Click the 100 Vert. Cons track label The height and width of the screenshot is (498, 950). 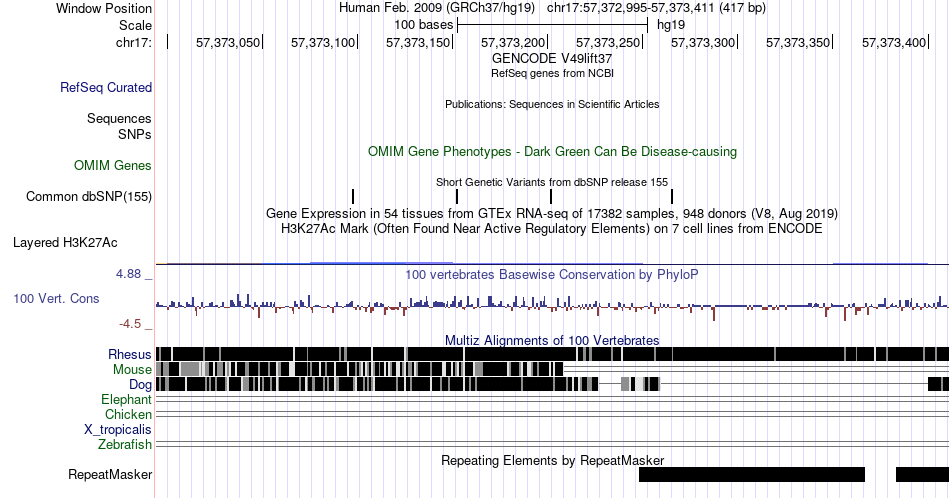pos(56,298)
